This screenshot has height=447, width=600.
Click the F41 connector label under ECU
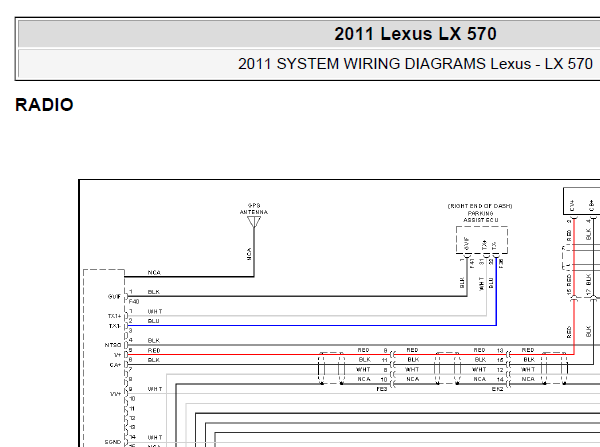472,263
